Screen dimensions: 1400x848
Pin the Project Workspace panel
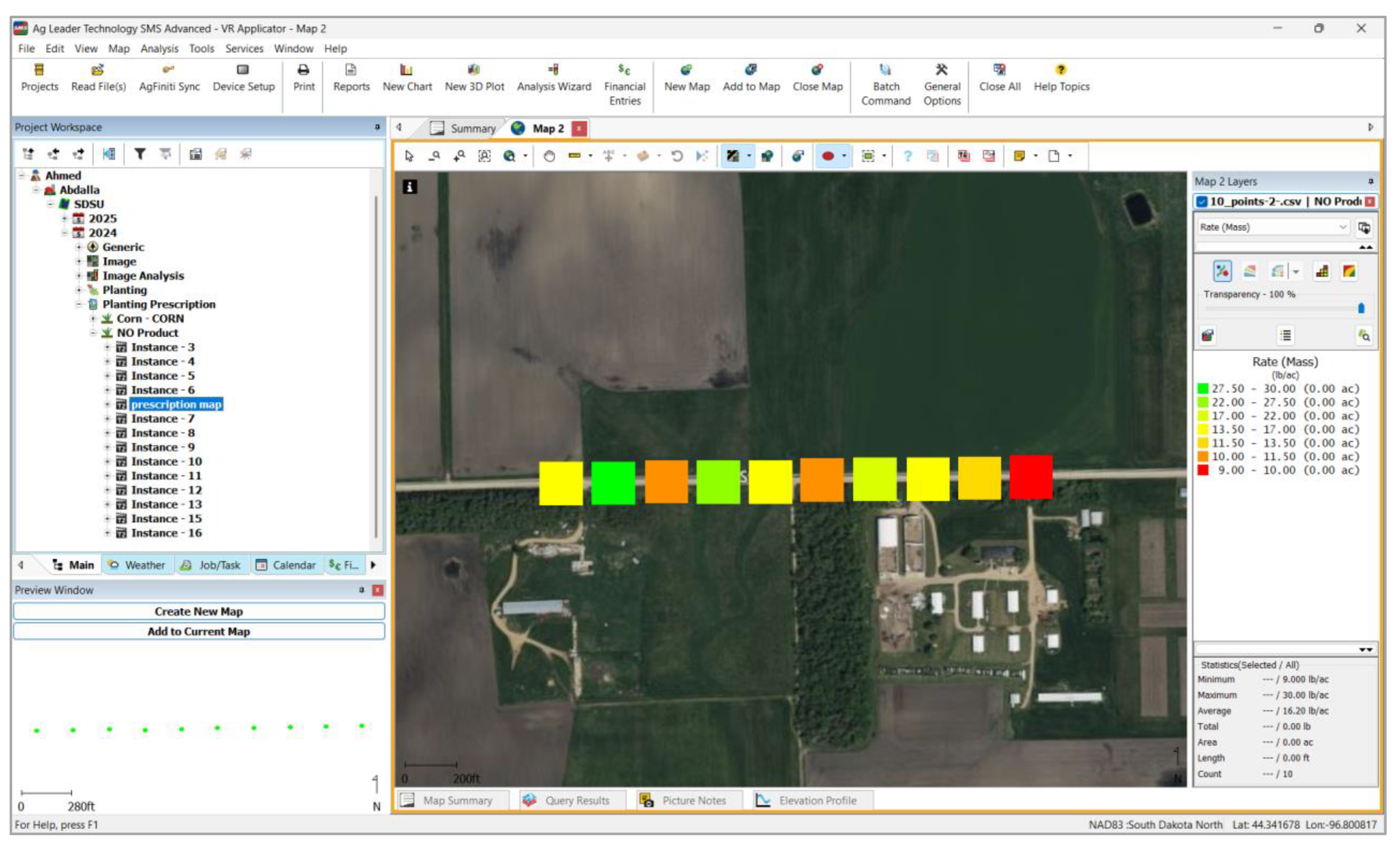(x=377, y=127)
